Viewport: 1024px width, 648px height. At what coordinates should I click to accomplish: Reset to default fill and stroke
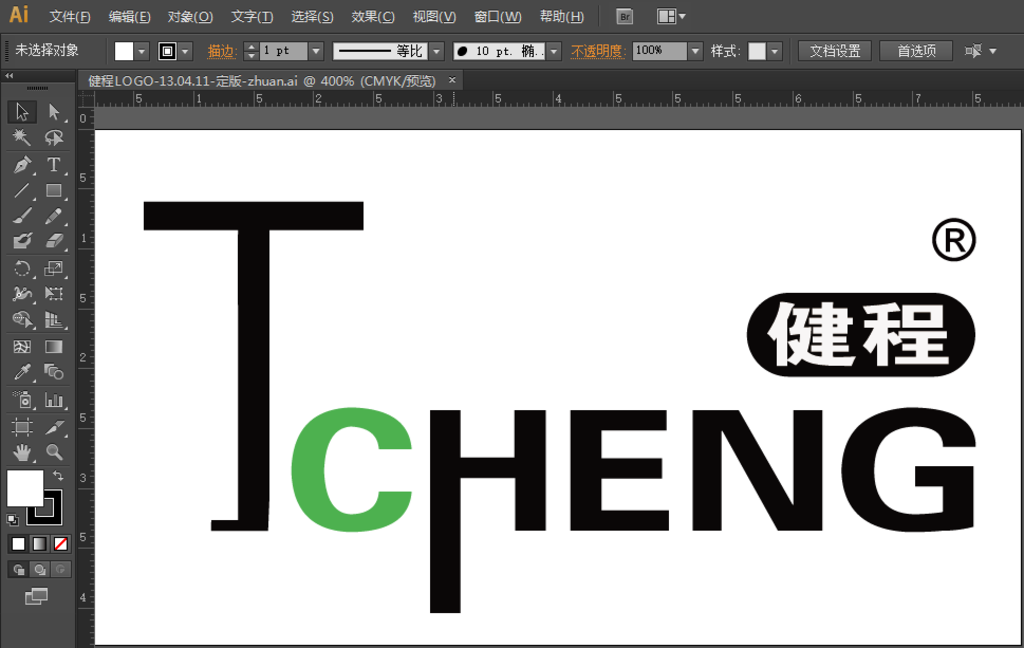[x=12, y=520]
